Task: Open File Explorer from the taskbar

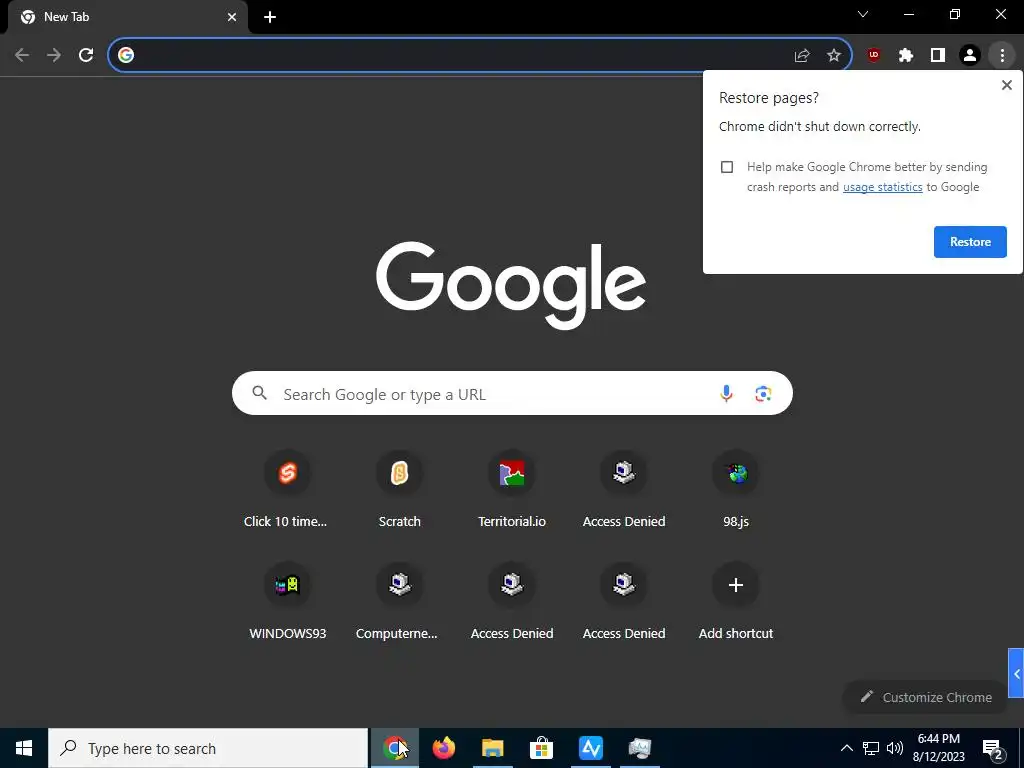Action: [x=492, y=748]
